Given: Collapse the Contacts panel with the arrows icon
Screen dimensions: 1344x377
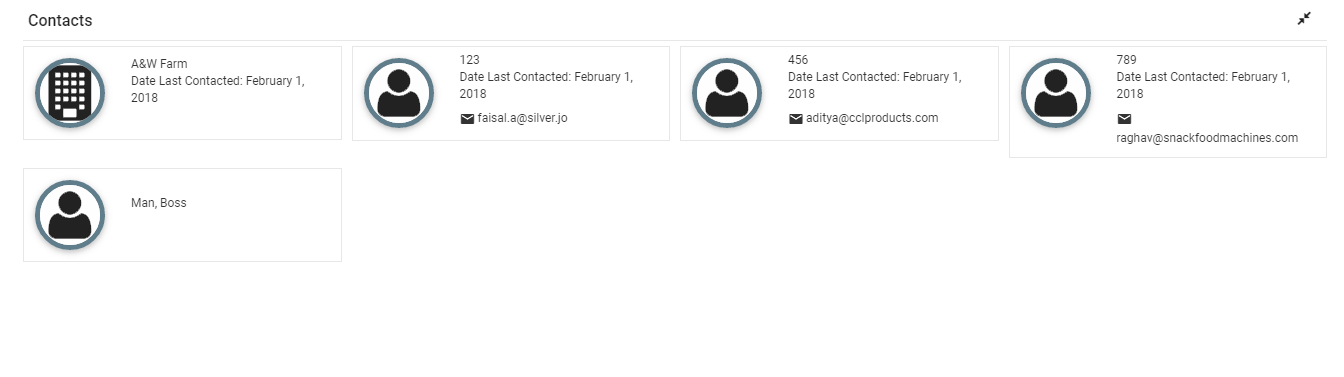Looking at the screenshot, I should pos(1304,19).
